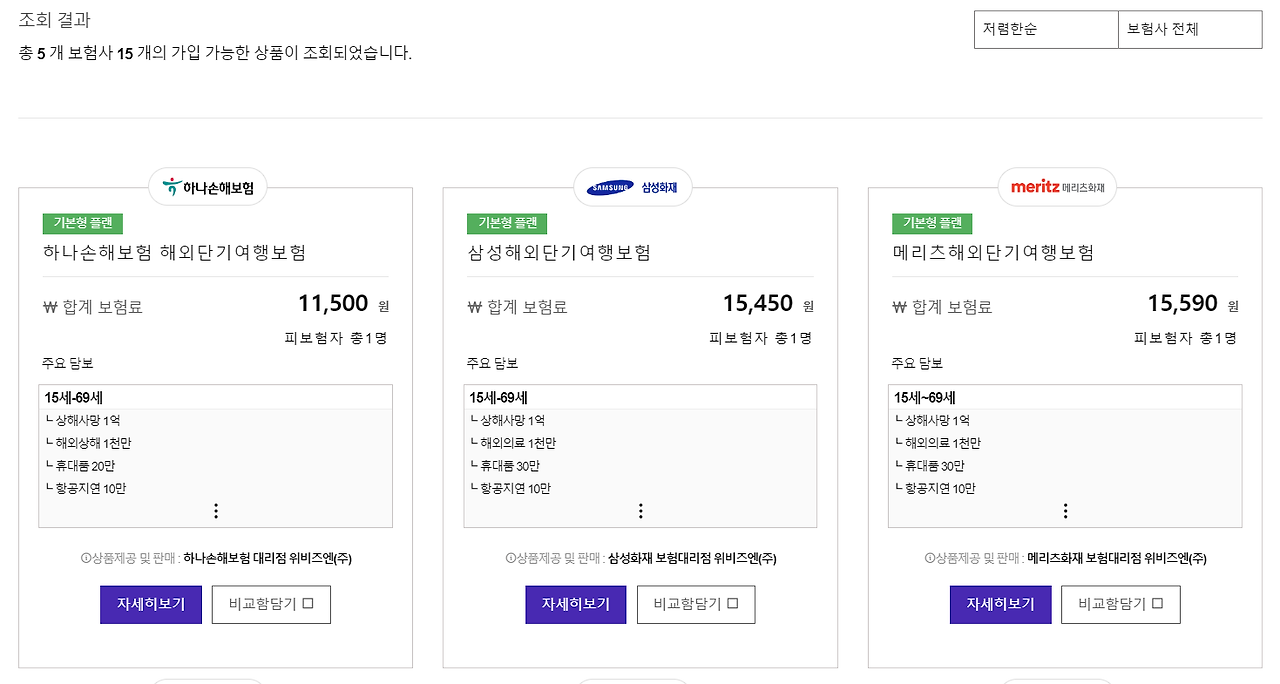Viewport: 1280px width, 684px height.
Task: Expand coverage details under 삼성화재 via ellipsis
Action: click(640, 511)
